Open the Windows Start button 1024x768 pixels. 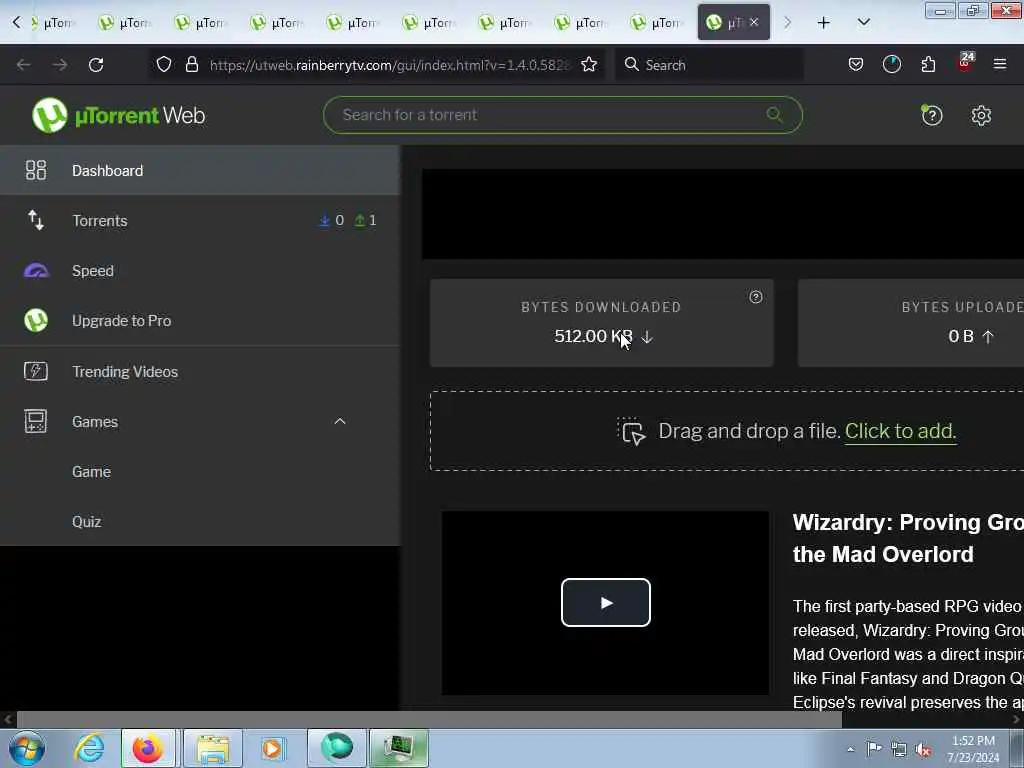coord(27,748)
